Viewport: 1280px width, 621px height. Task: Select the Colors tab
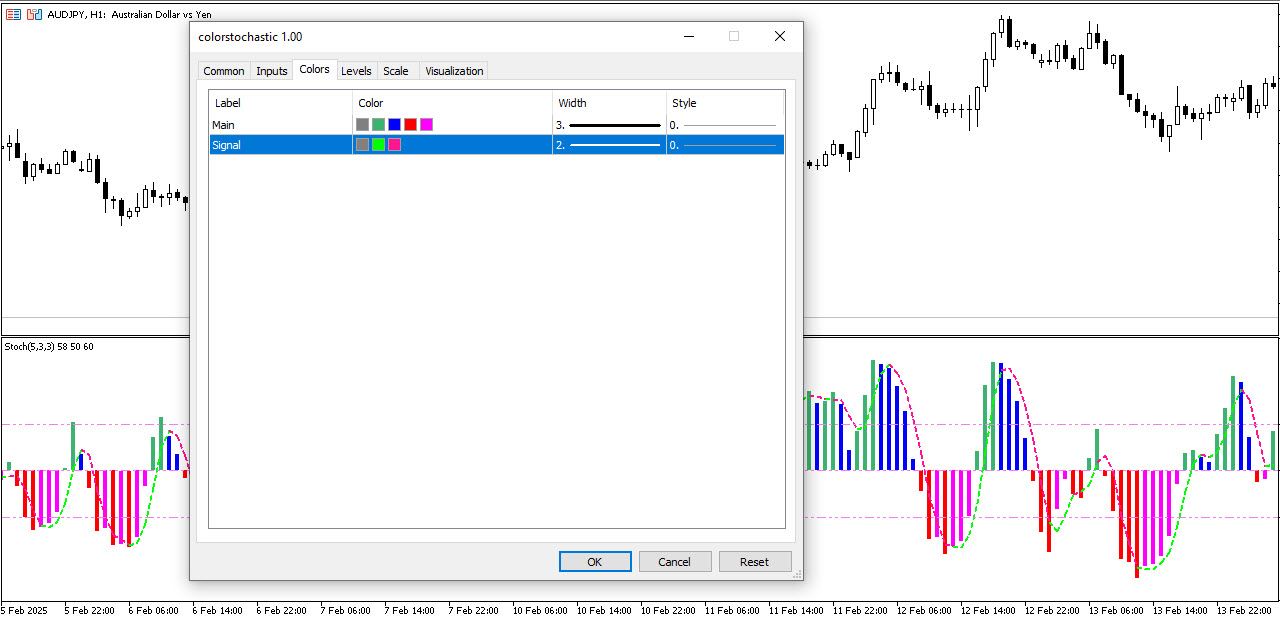pos(315,69)
